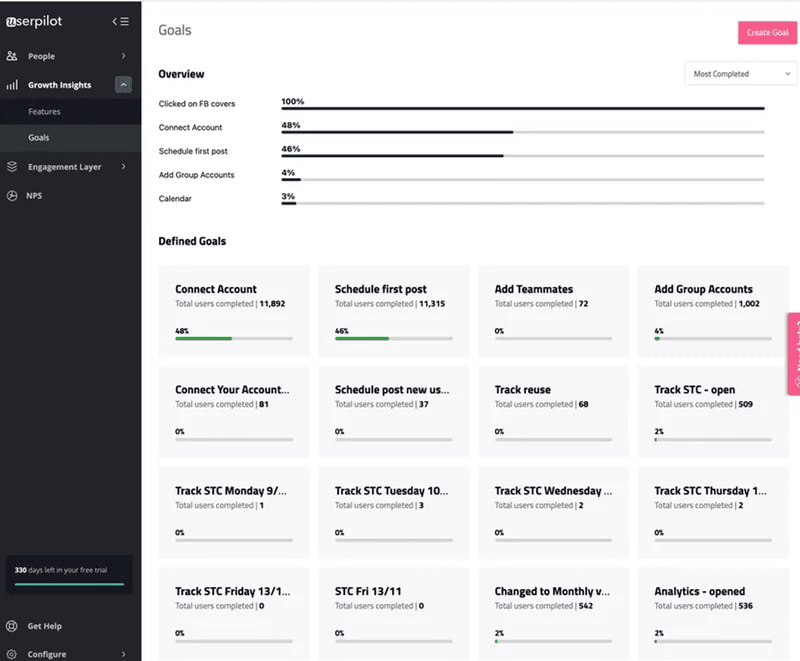Image resolution: width=800 pixels, height=661 pixels.
Task: Collapse the Growth Insights section
Action: 124,84
